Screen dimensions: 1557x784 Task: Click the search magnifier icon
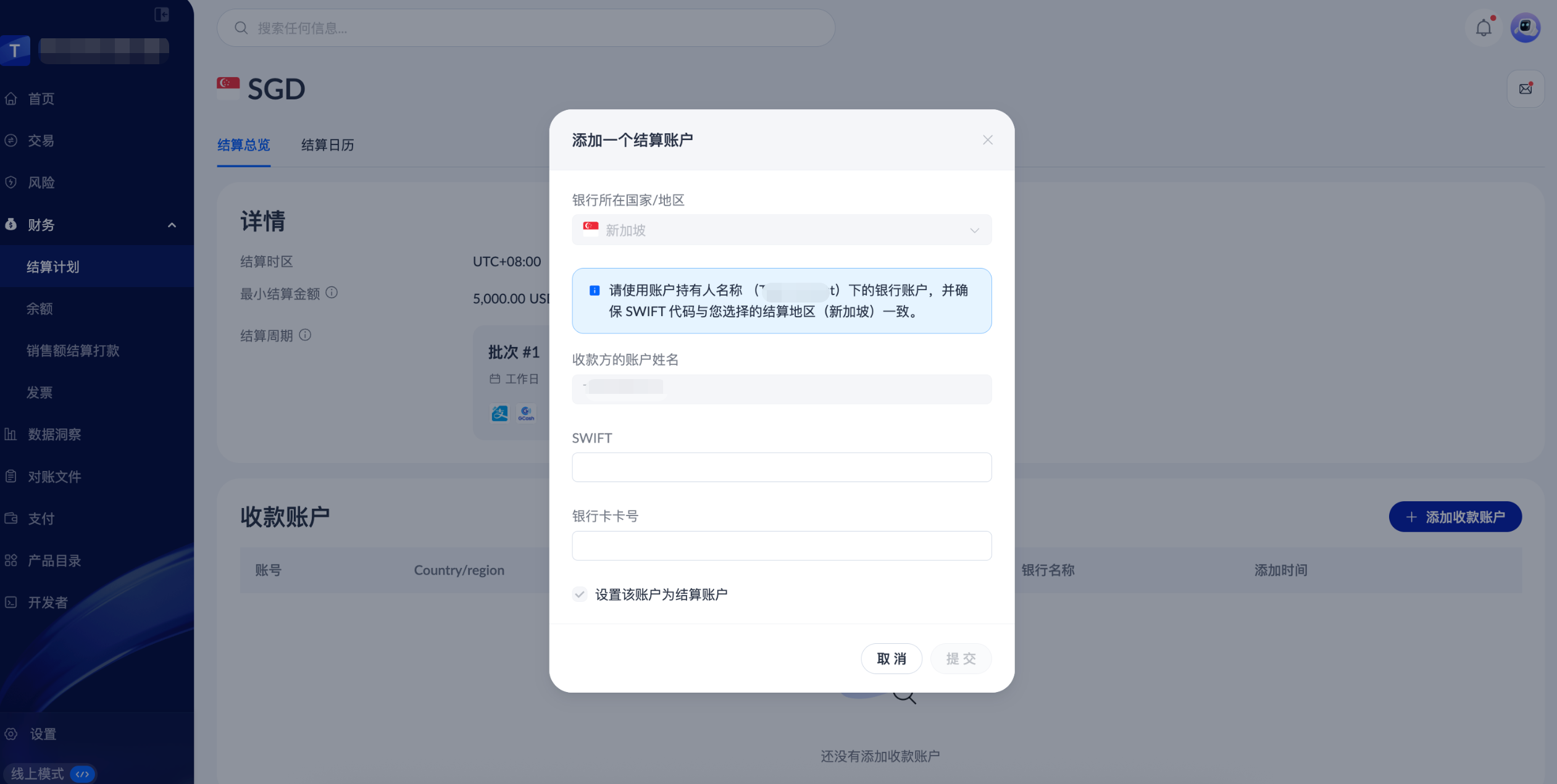[241, 28]
